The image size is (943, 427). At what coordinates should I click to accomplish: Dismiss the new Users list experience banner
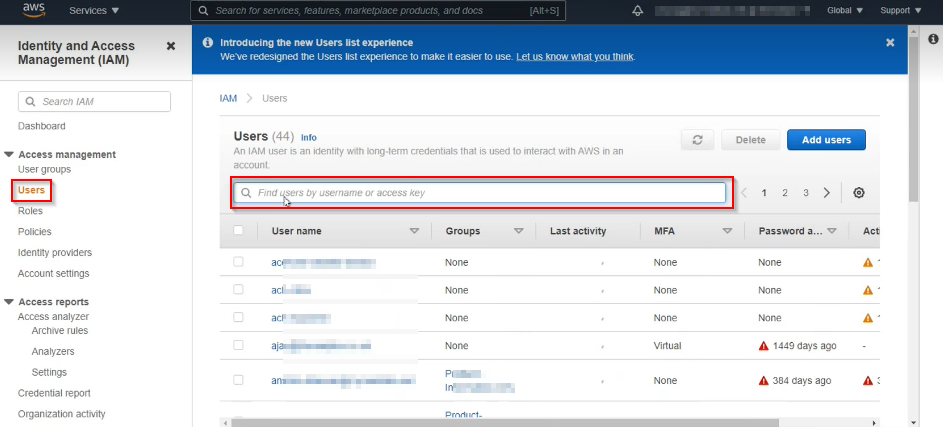(890, 43)
